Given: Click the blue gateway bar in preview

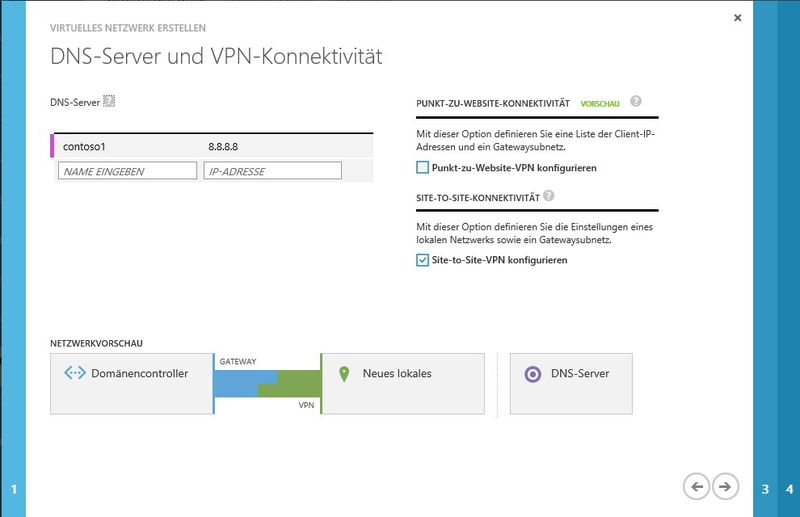Looking at the screenshot, I should (x=240, y=383).
